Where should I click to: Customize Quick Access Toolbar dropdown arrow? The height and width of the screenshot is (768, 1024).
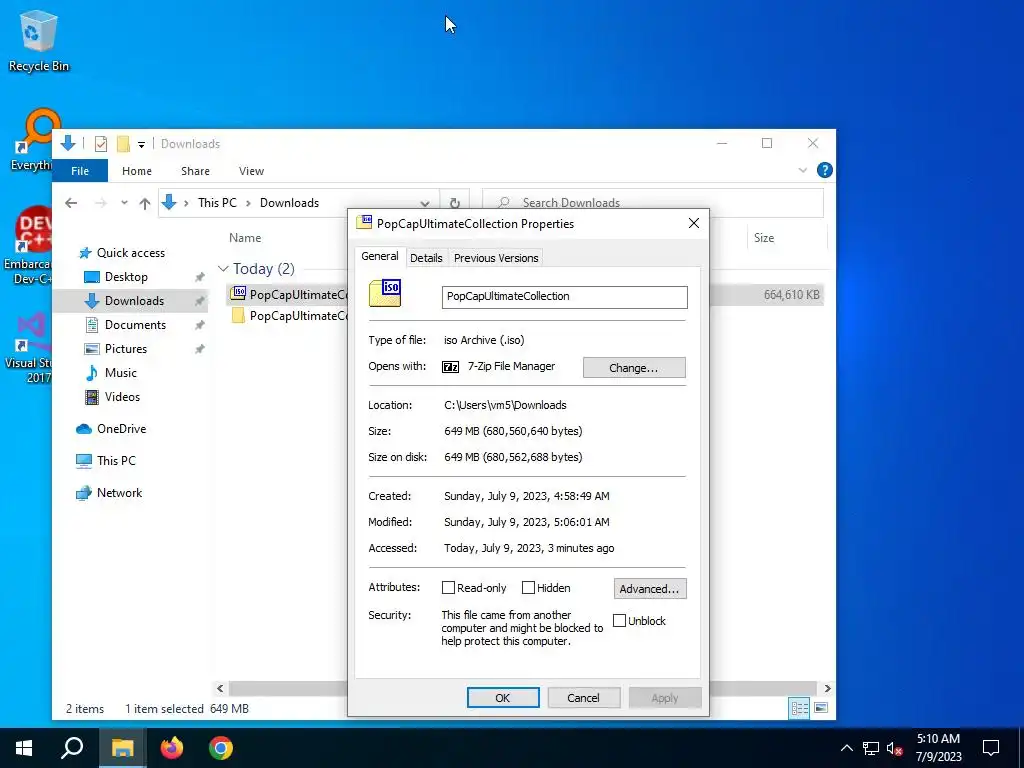pos(141,144)
